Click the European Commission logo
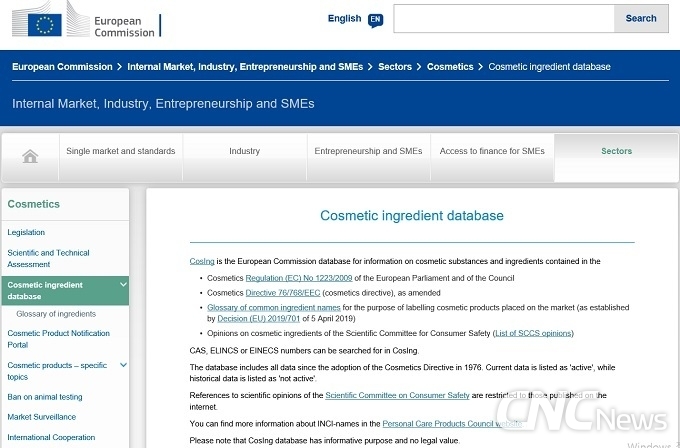Viewport: 680px width, 448px height. click(x=86, y=20)
